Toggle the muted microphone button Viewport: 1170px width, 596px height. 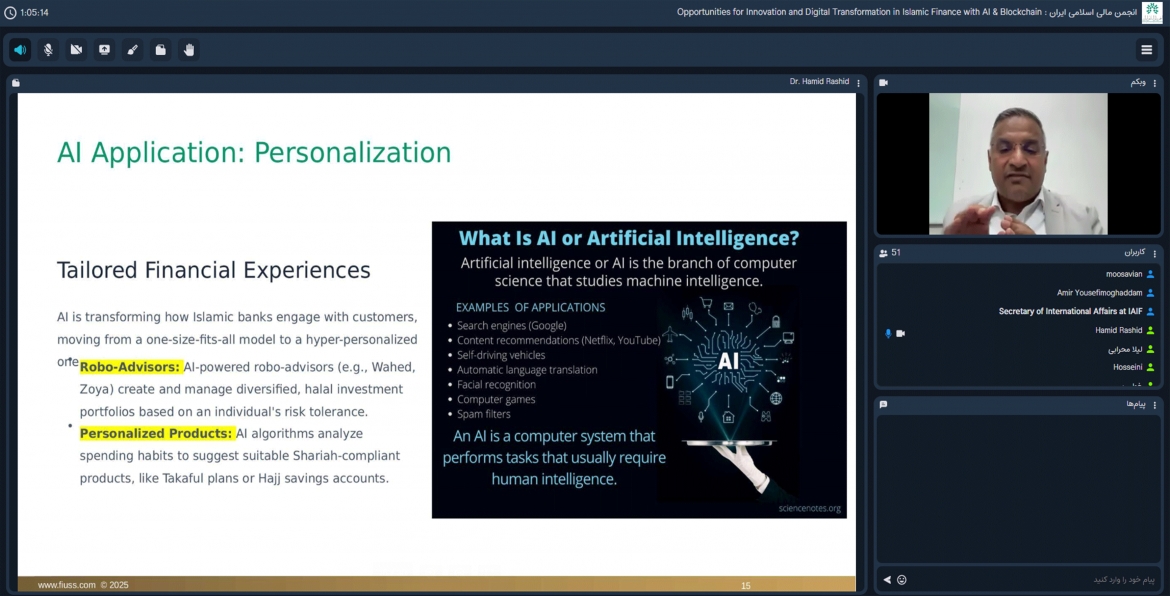coord(48,50)
